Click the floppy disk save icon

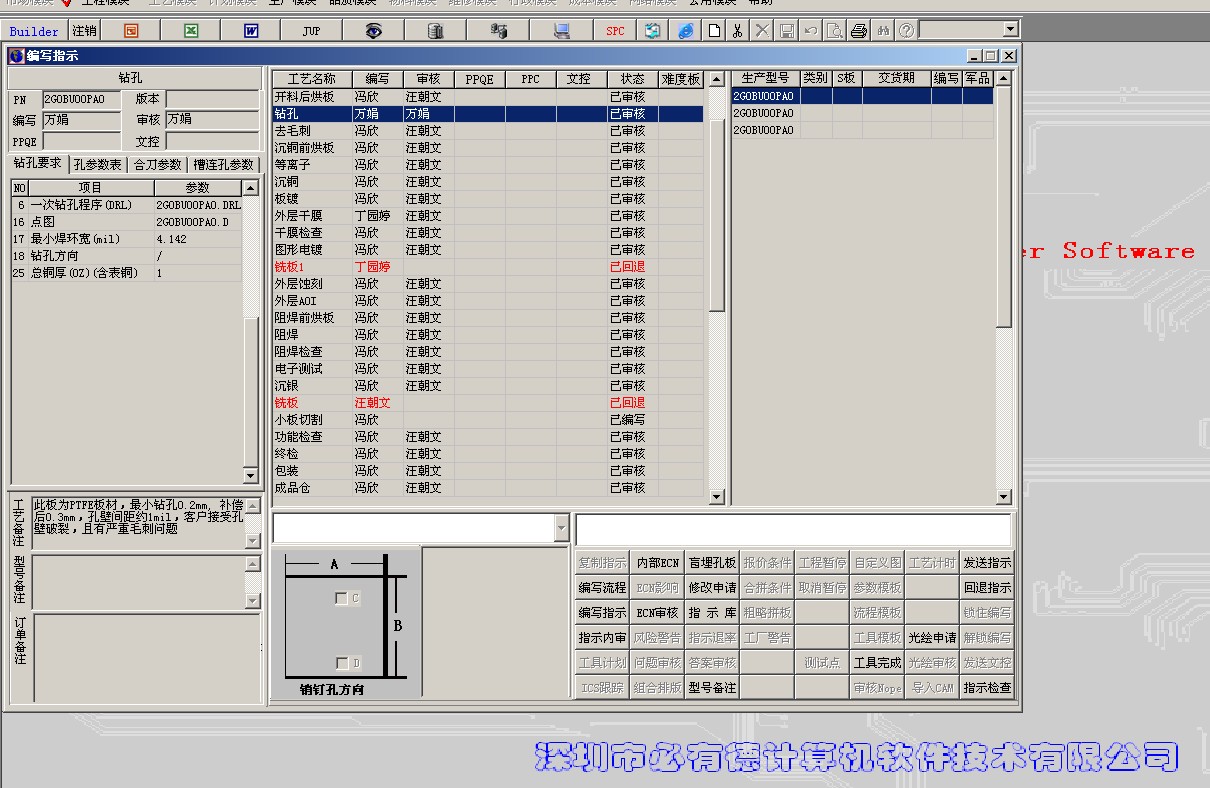[x=787, y=31]
